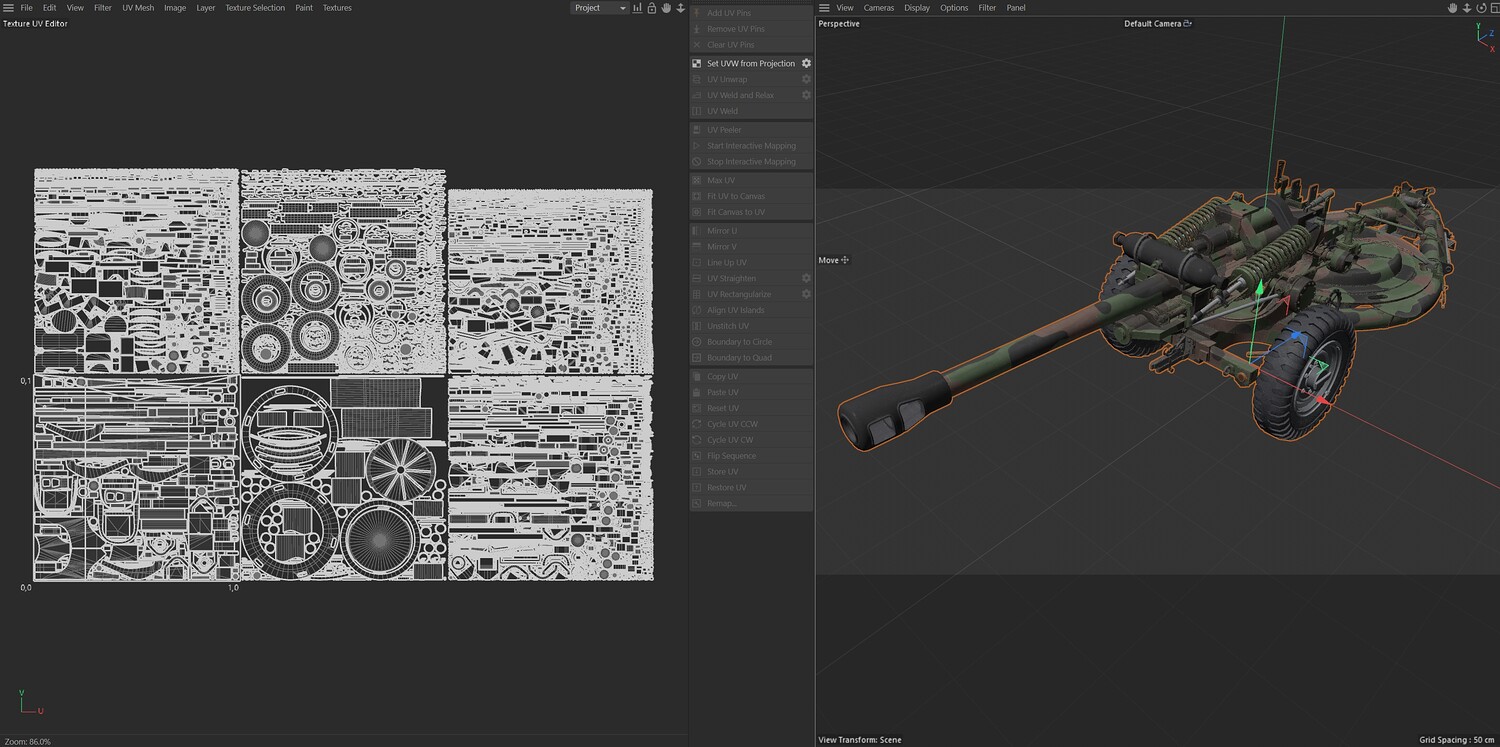
Task: Click Set UVW from Projection command
Action: 751,63
